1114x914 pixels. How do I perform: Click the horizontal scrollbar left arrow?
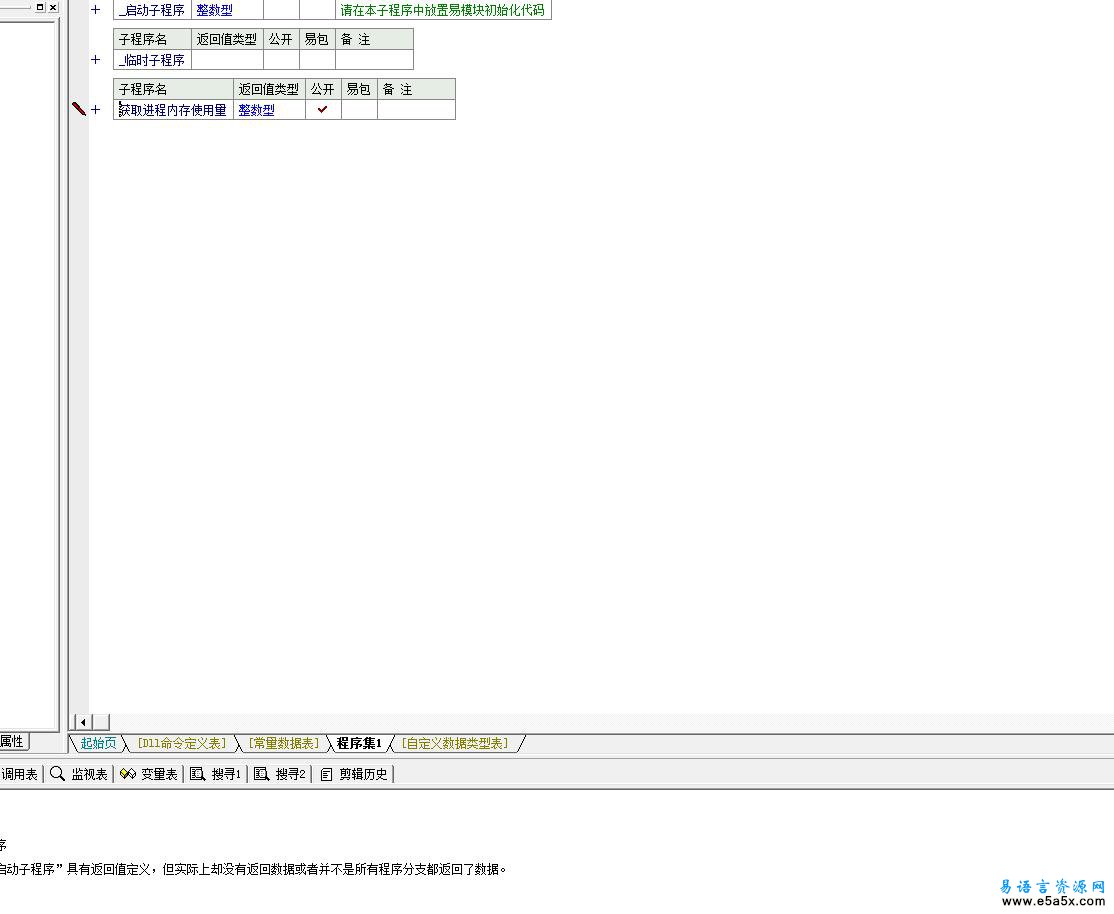[83, 722]
